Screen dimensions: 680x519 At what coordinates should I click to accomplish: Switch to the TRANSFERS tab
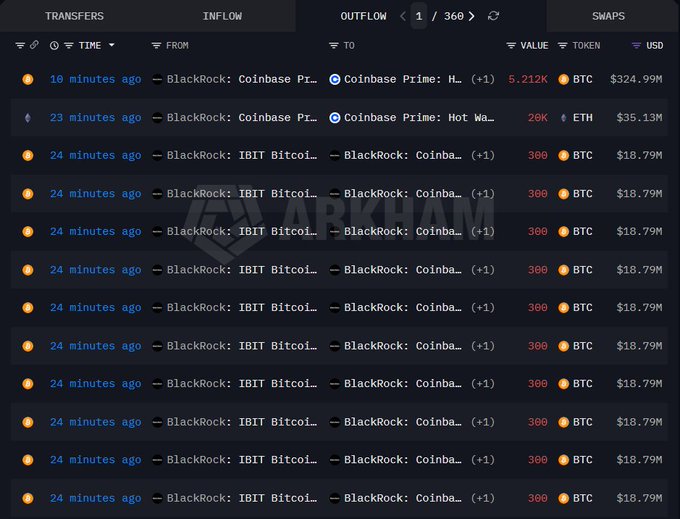74,16
